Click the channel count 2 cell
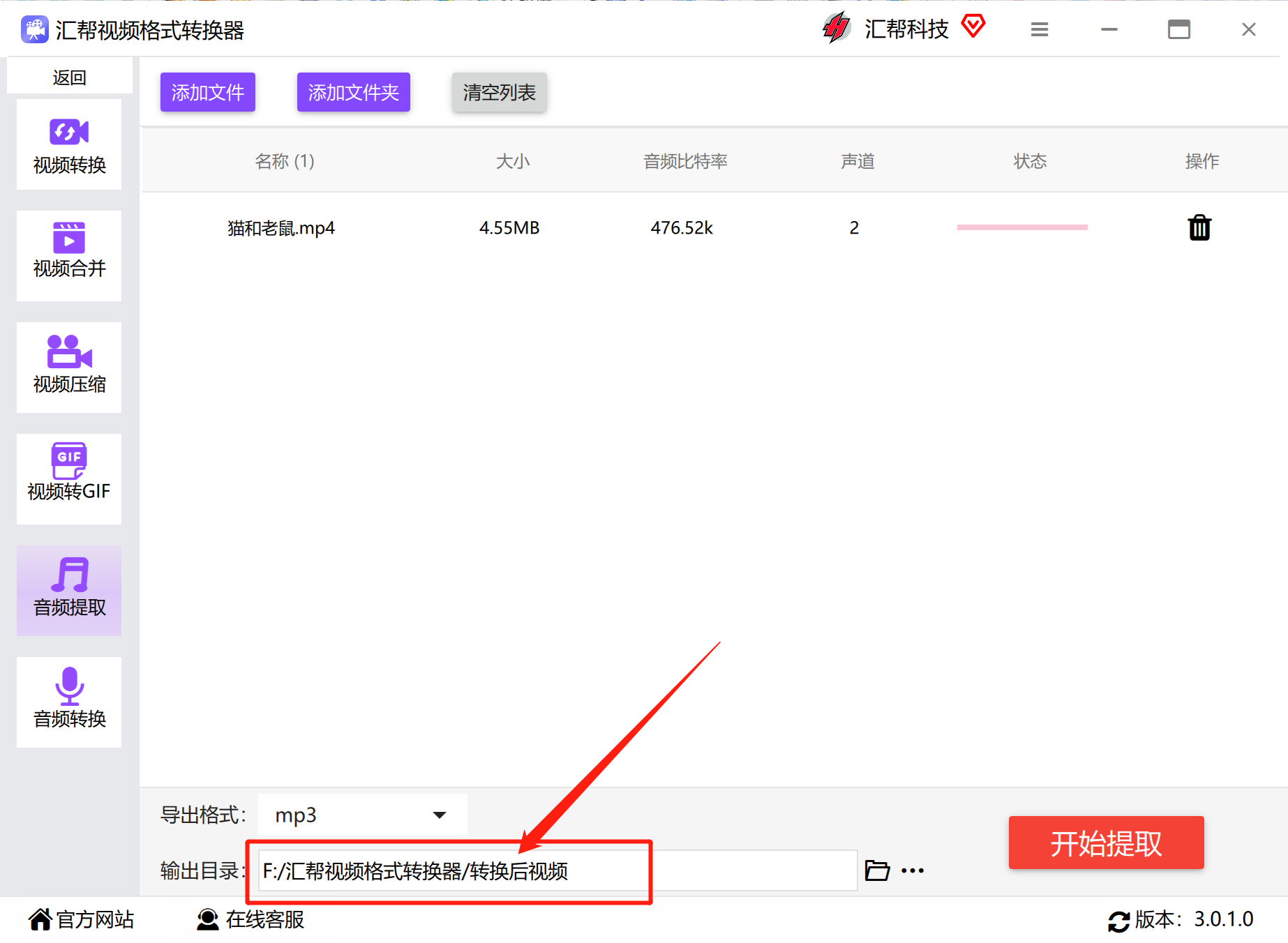 [854, 228]
